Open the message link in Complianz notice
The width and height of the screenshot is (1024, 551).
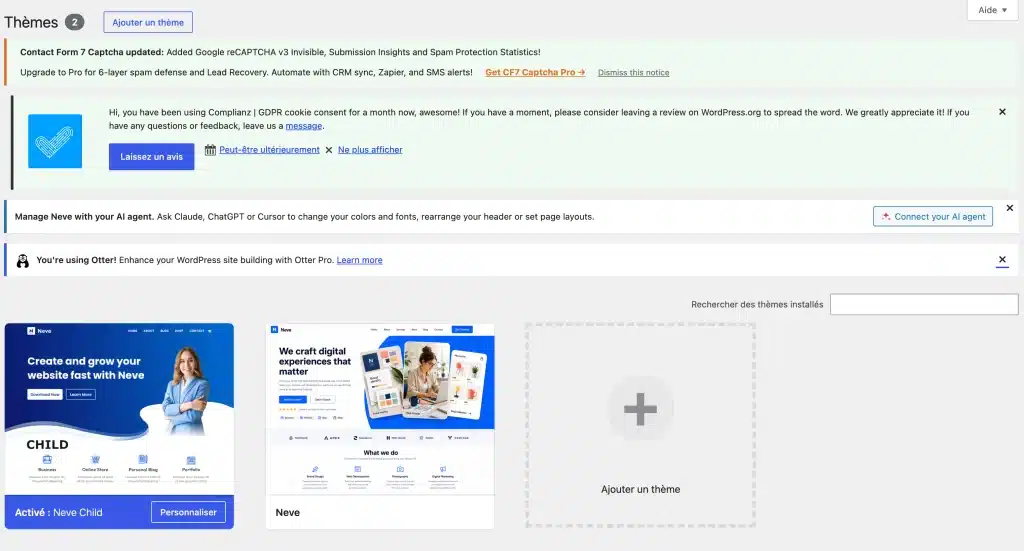[304, 126]
